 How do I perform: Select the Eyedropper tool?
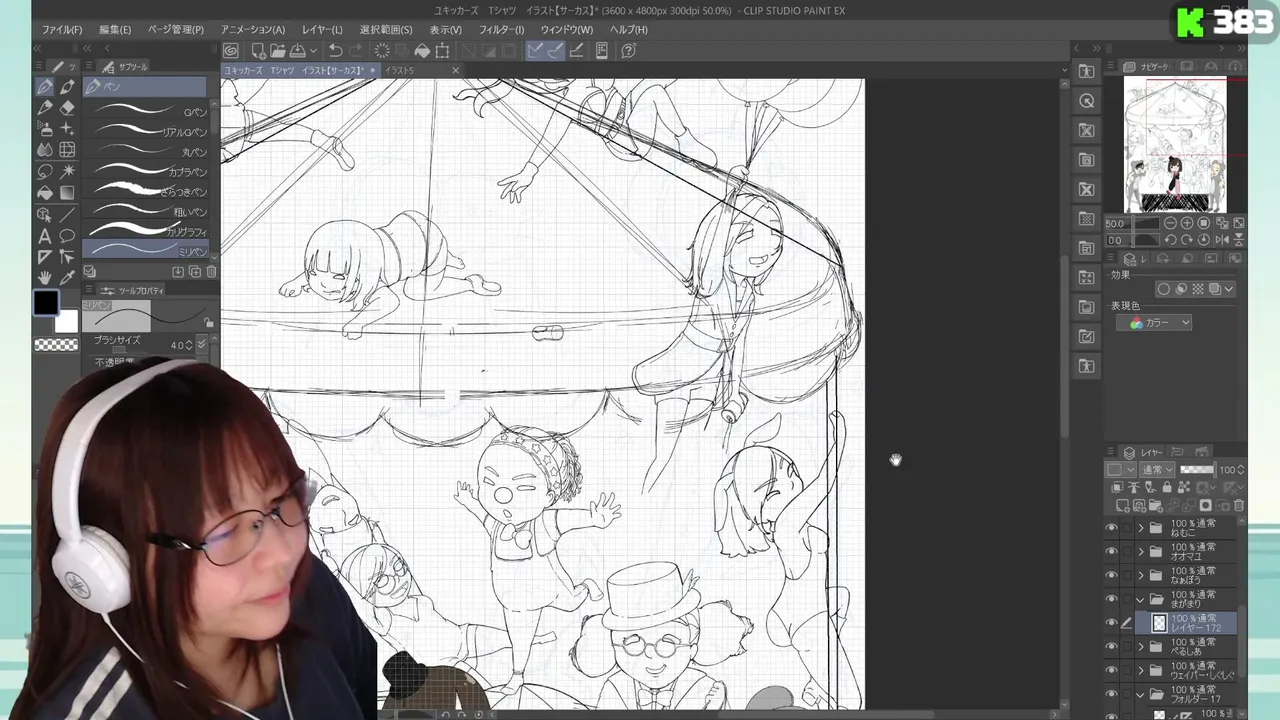67,278
